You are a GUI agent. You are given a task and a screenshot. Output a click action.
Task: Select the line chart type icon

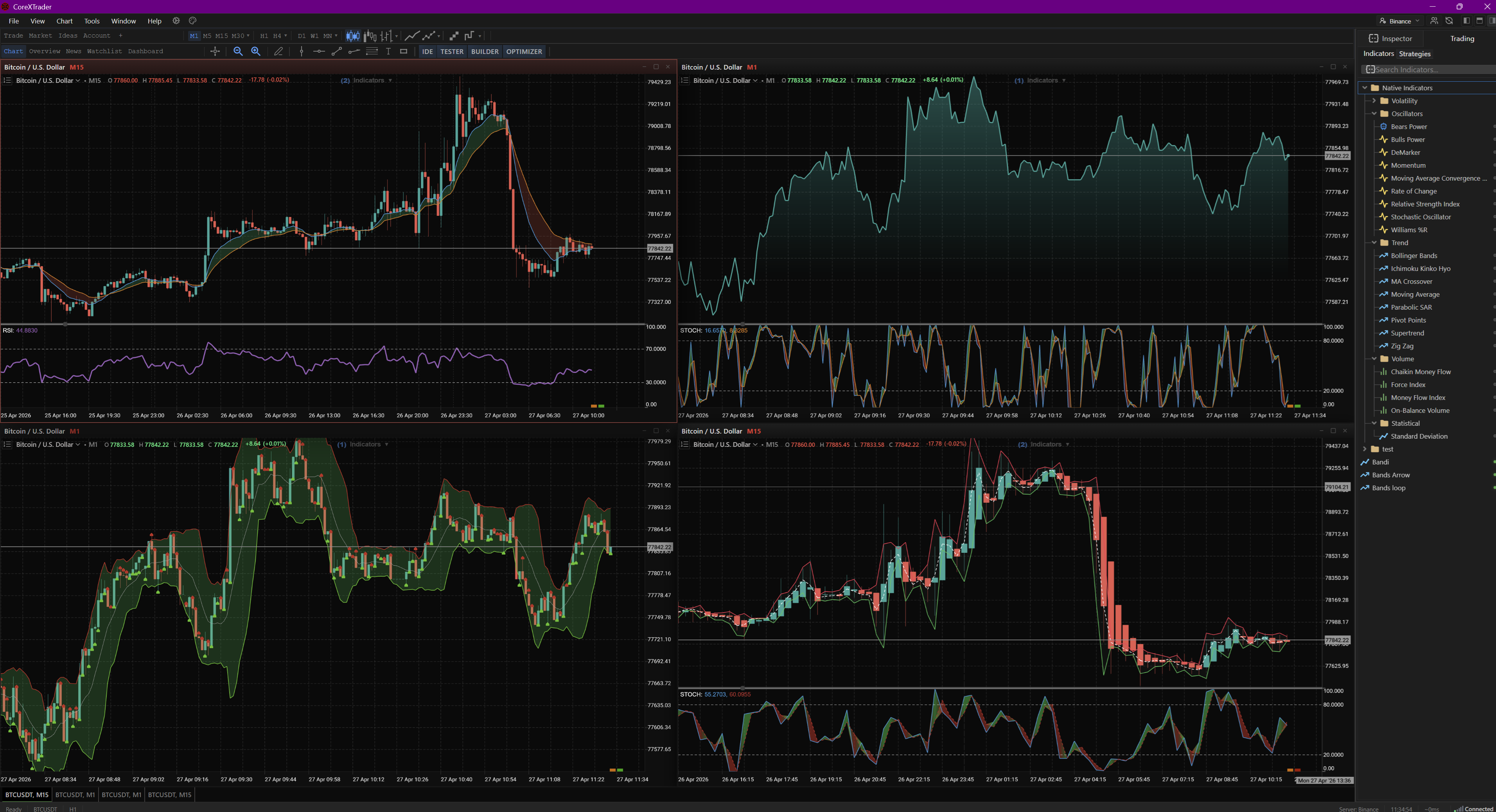pos(412,36)
